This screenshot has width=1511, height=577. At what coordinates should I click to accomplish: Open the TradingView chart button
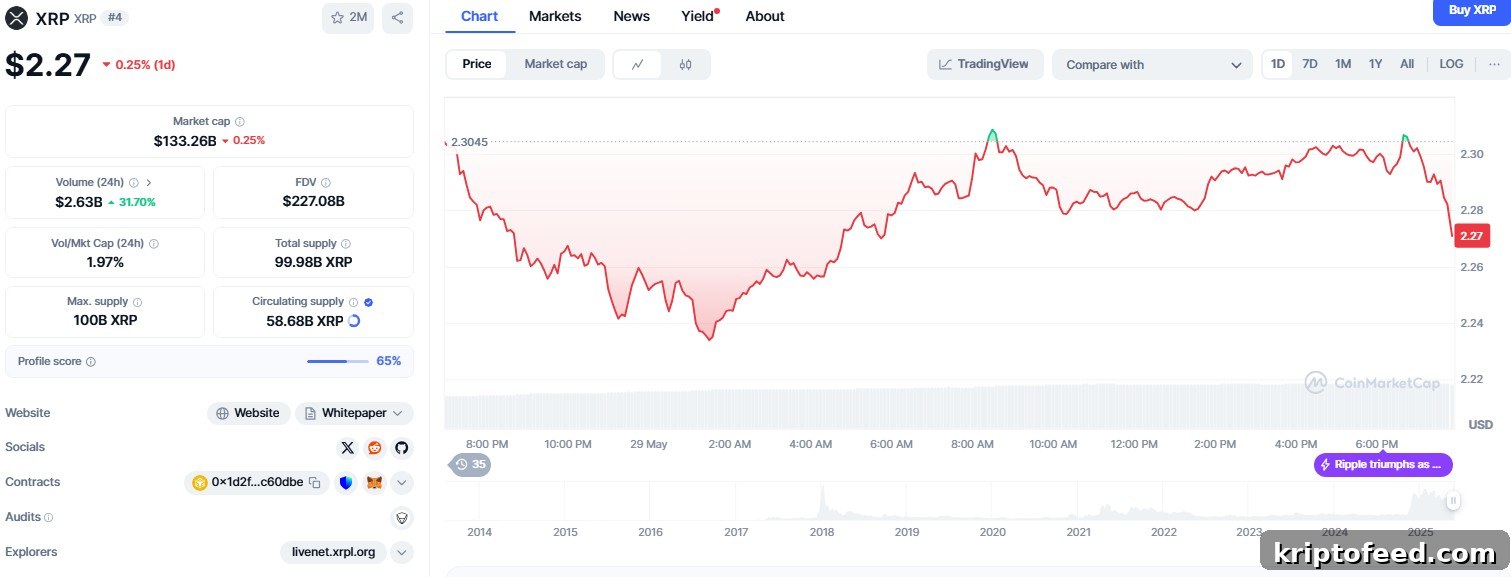click(985, 64)
